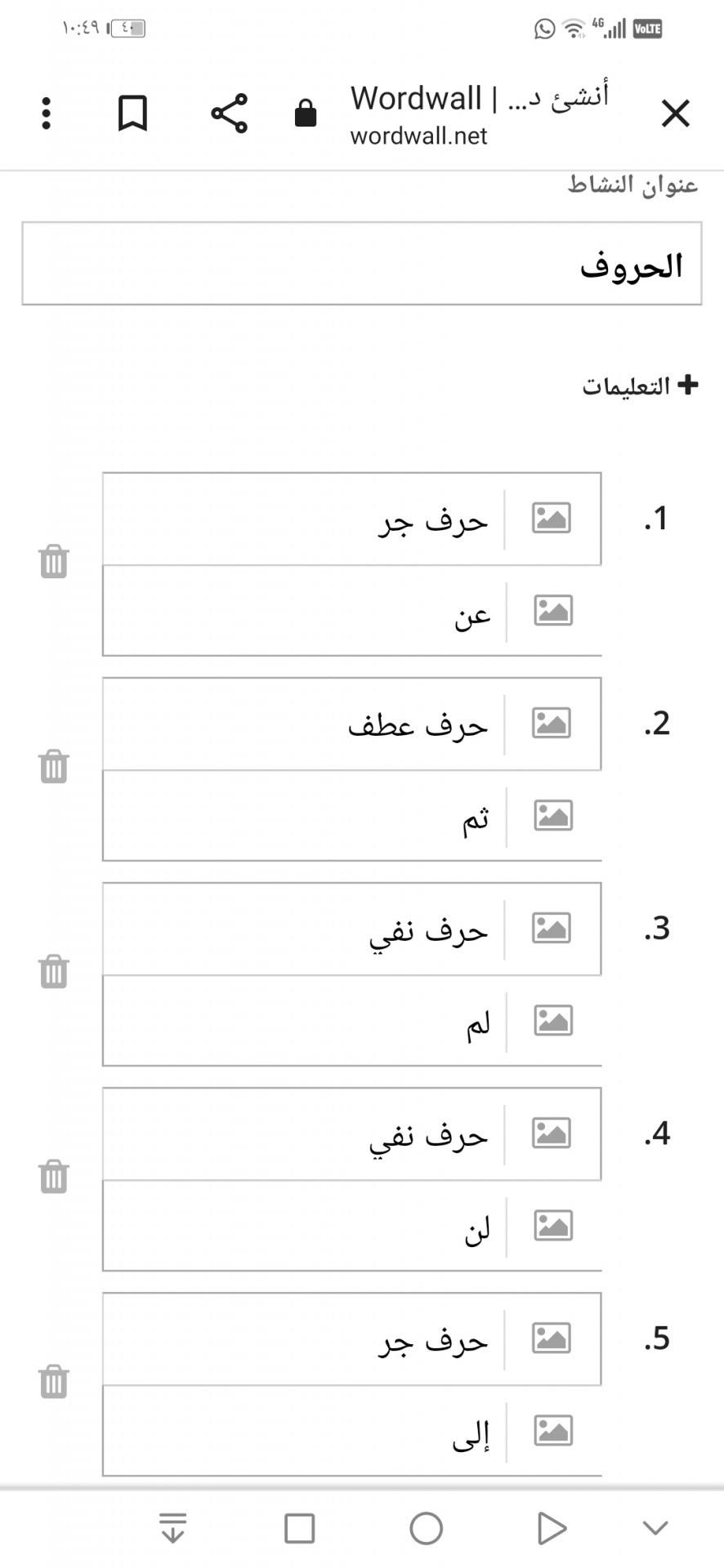Expand the 'التعليمات' instructions section
The width and height of the screenshot is (724, 1568).
tap(640, 385)
